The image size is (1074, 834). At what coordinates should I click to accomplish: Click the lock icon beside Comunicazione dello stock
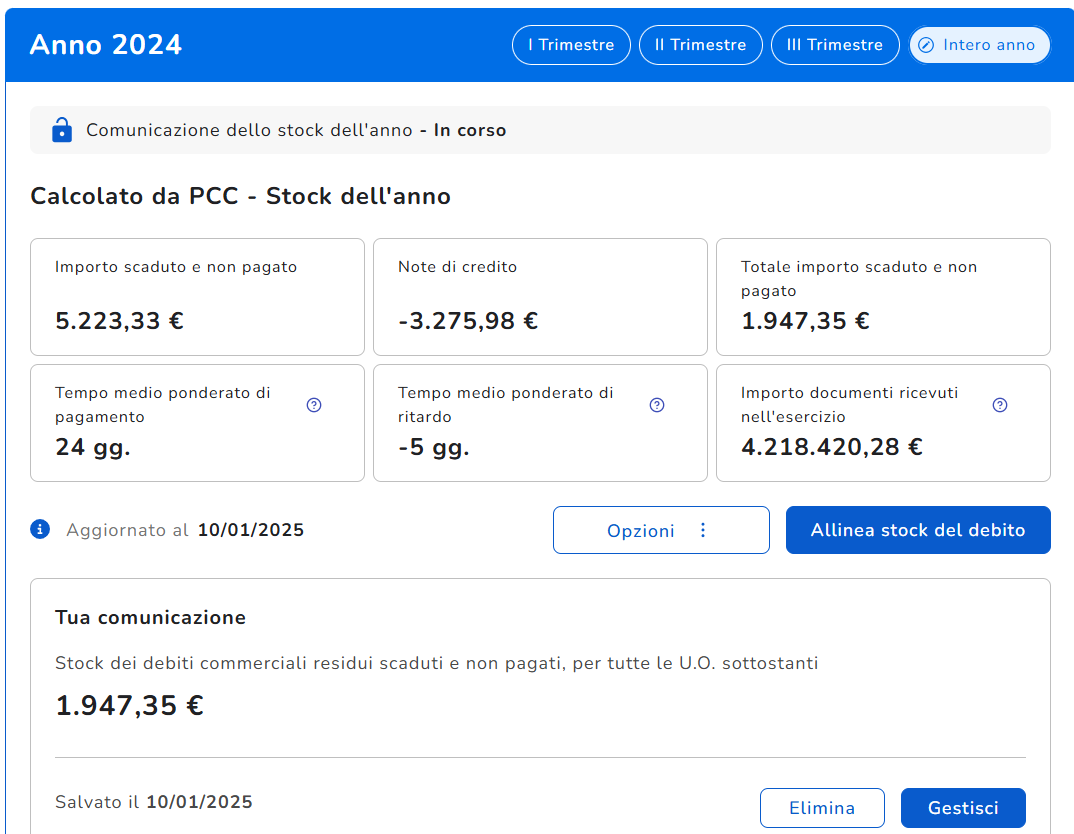click(x=62, y=130)
